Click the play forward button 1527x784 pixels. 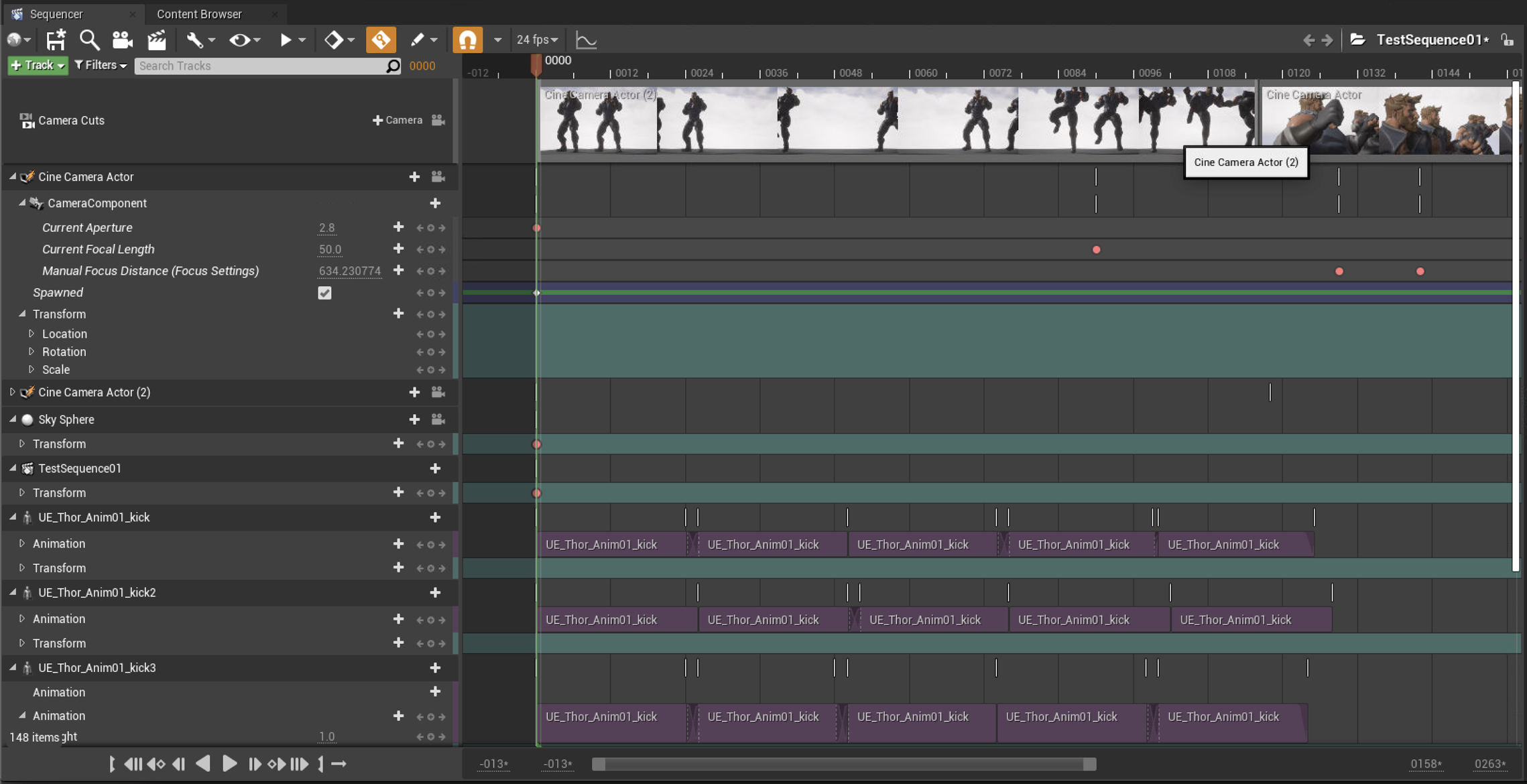point(229,764)
